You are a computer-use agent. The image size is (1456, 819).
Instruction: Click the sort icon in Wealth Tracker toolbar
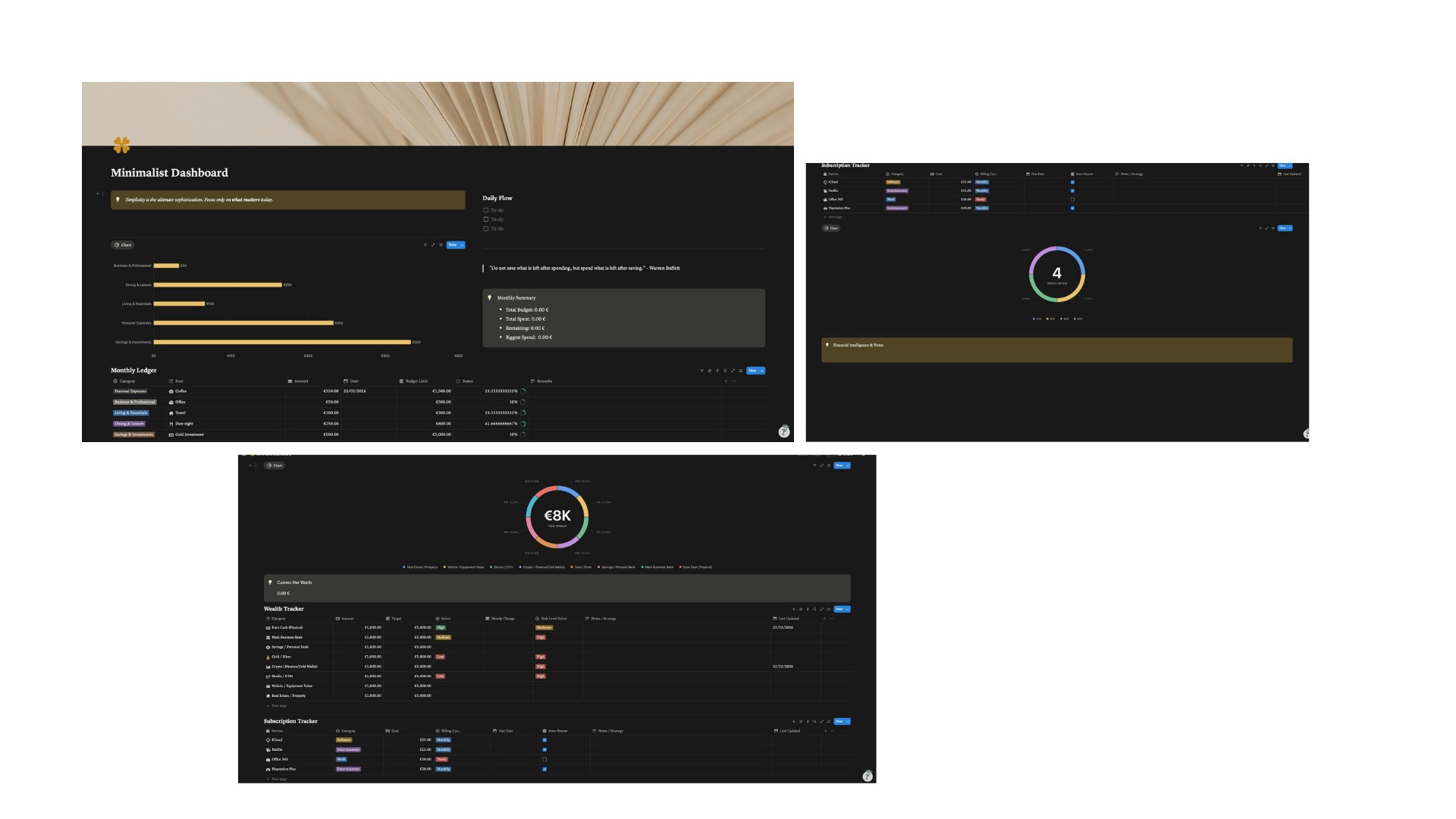(801, 609)
